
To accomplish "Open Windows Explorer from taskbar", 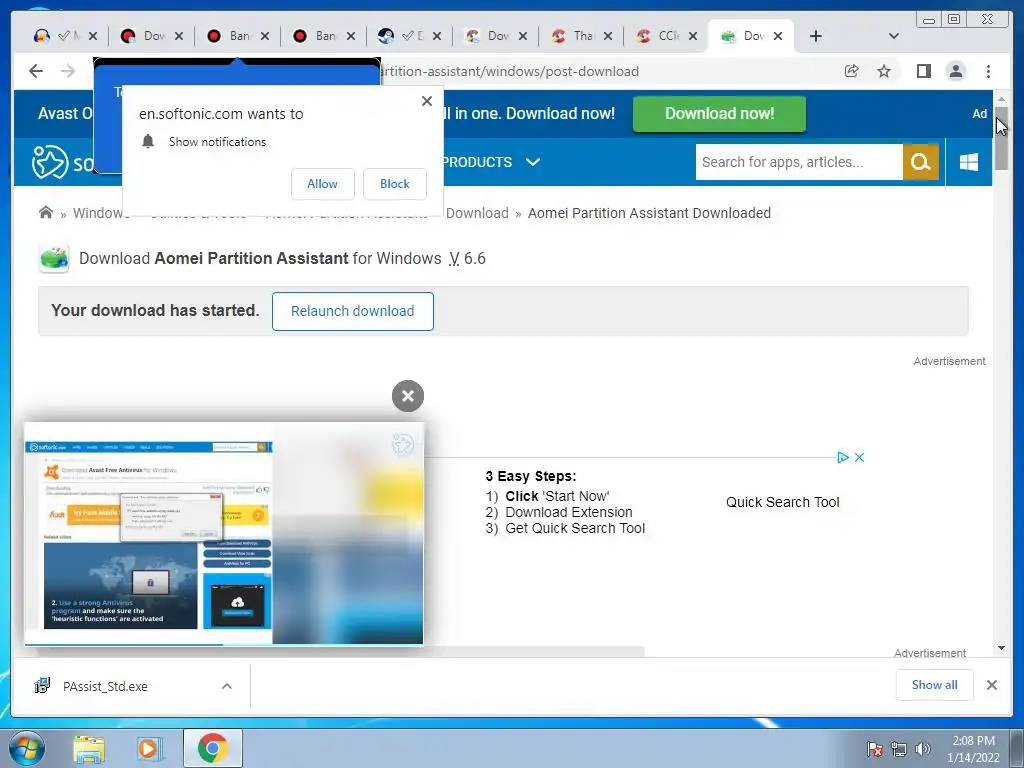I will (89, 748).
